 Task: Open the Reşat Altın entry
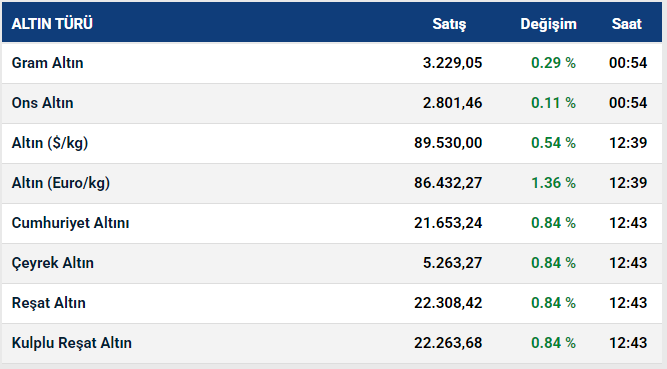tap(48, 303)
